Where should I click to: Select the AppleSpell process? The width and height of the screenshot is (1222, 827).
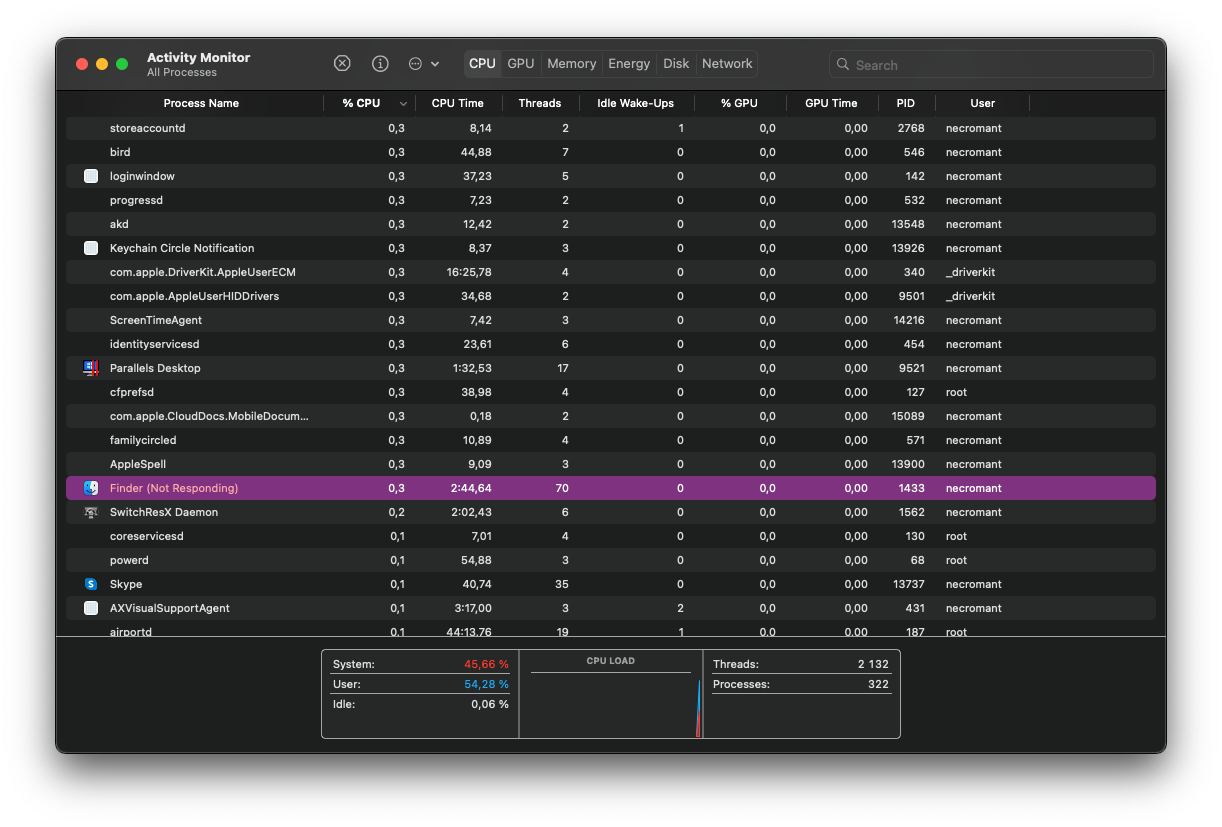point(138,464)
